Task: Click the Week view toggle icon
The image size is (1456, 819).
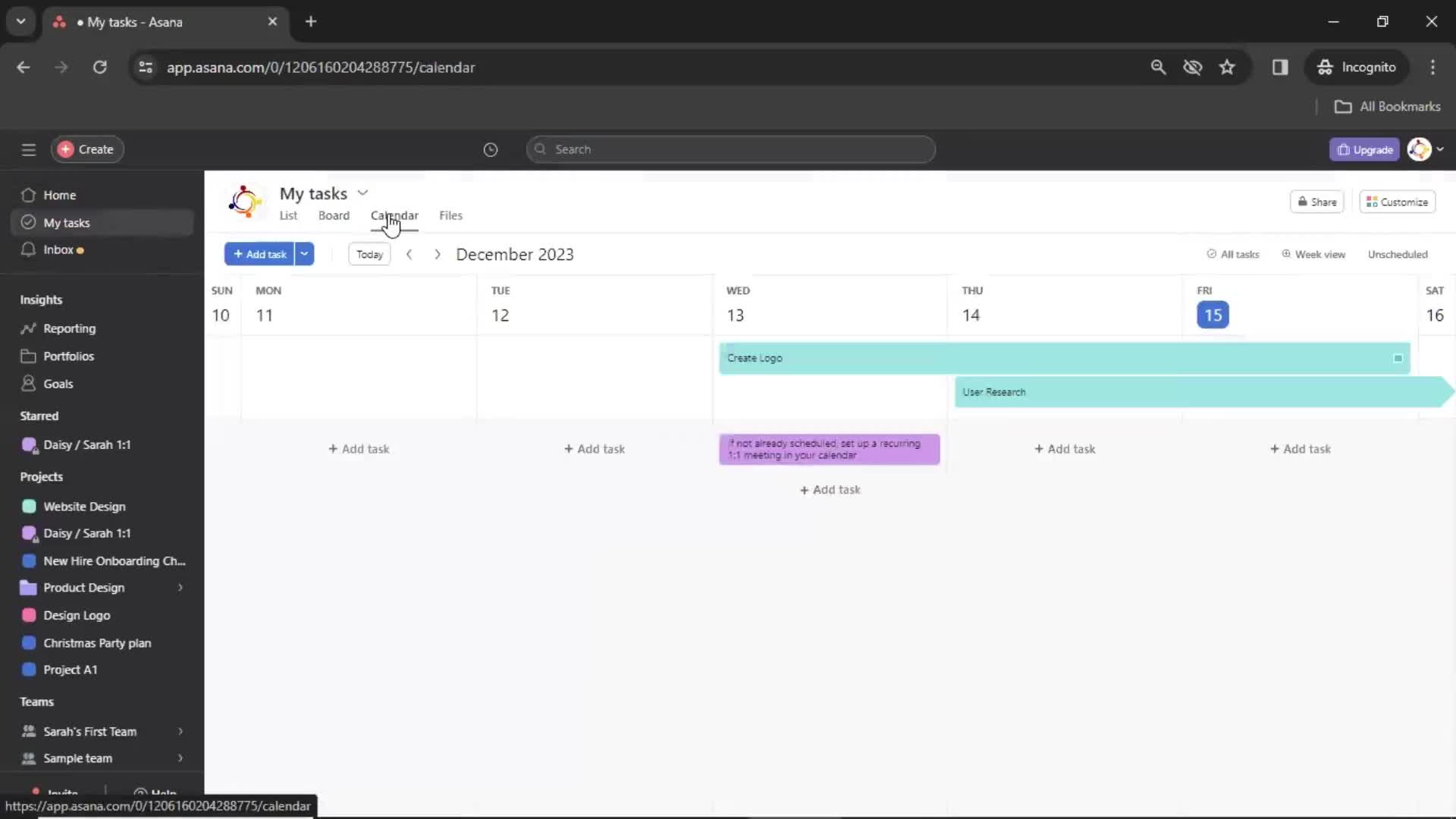Action: 1284,254
